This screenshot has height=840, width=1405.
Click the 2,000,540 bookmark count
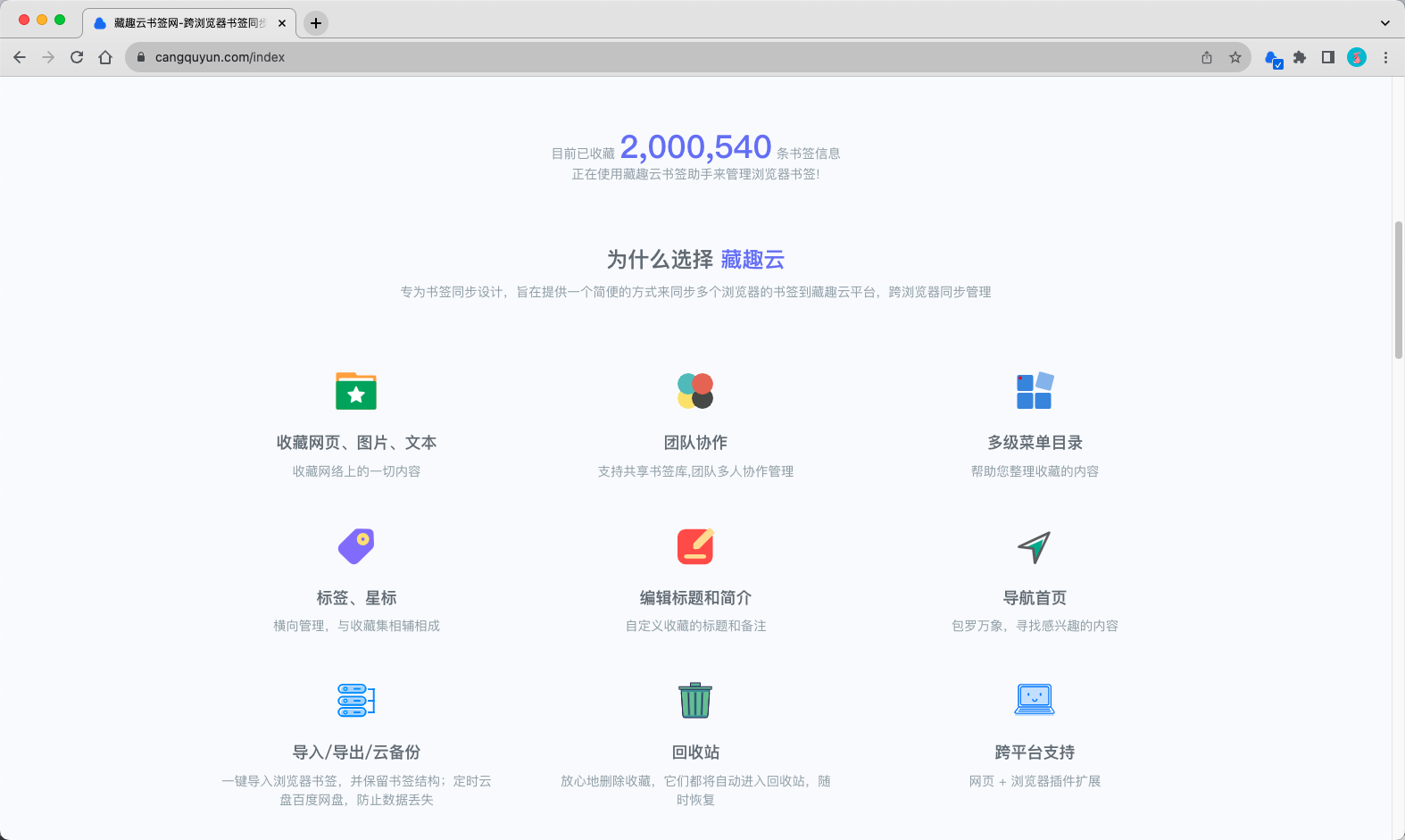695,146
